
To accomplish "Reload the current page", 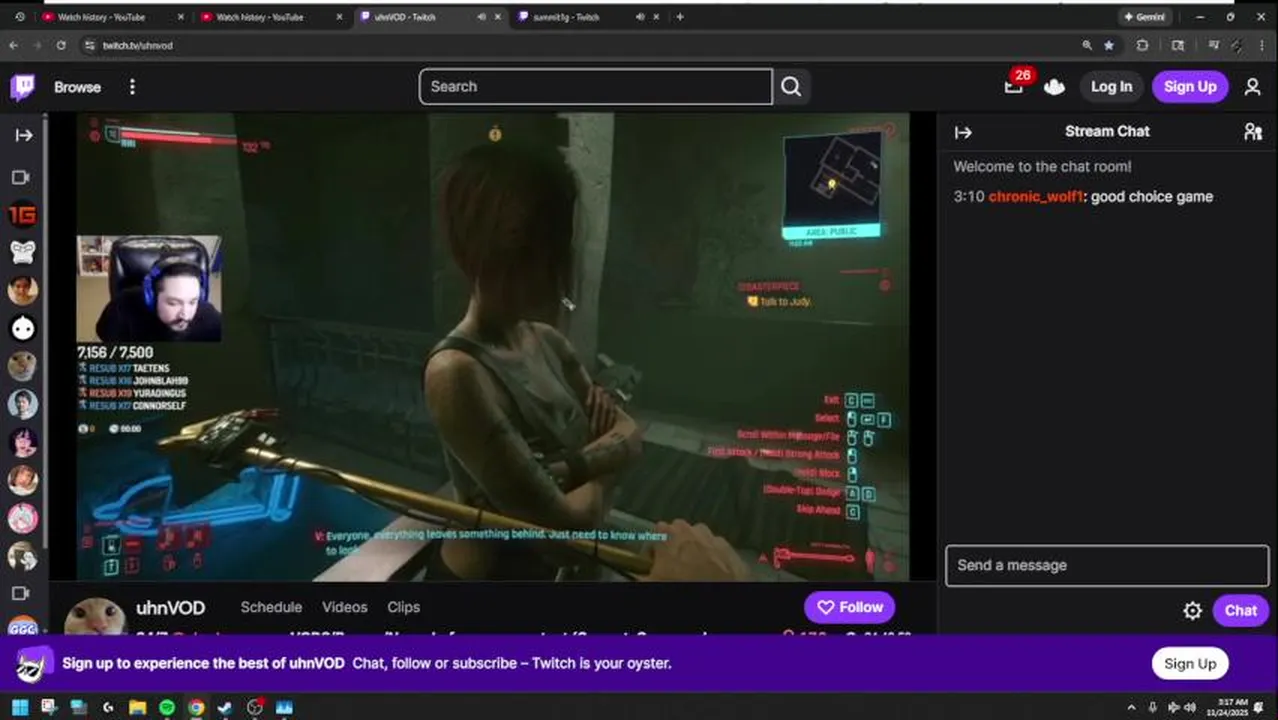I will point(61,45).
